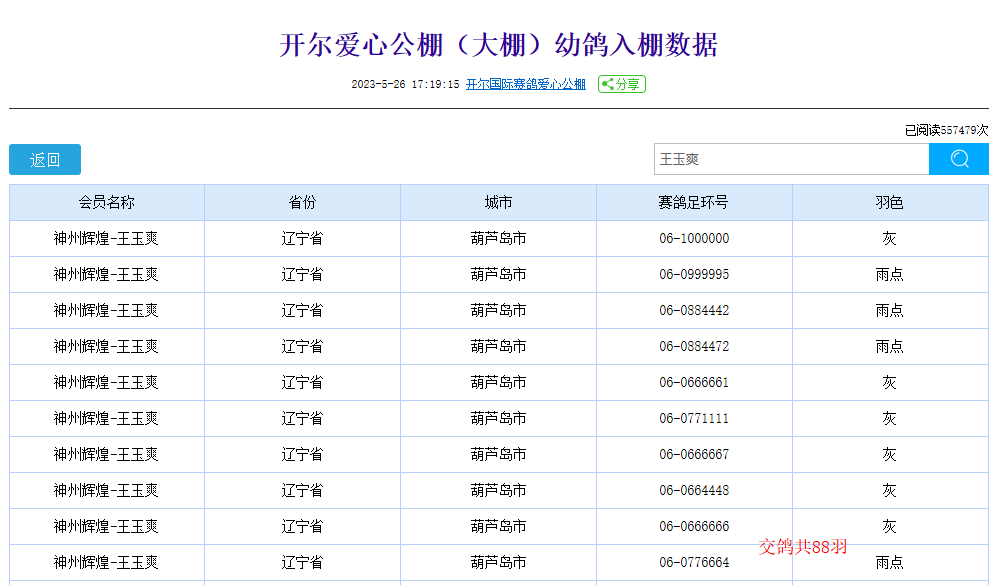Click ring number 06-0884472 in the table
Screen dimensions: 995x585
(694, 347)
